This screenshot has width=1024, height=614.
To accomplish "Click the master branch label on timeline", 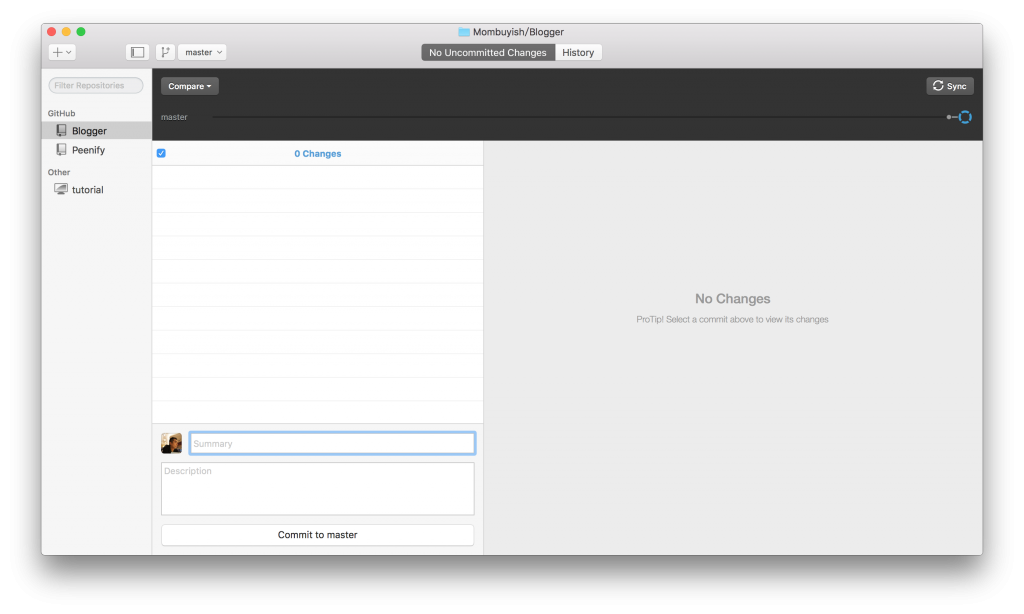I will (x=174, y=117).
